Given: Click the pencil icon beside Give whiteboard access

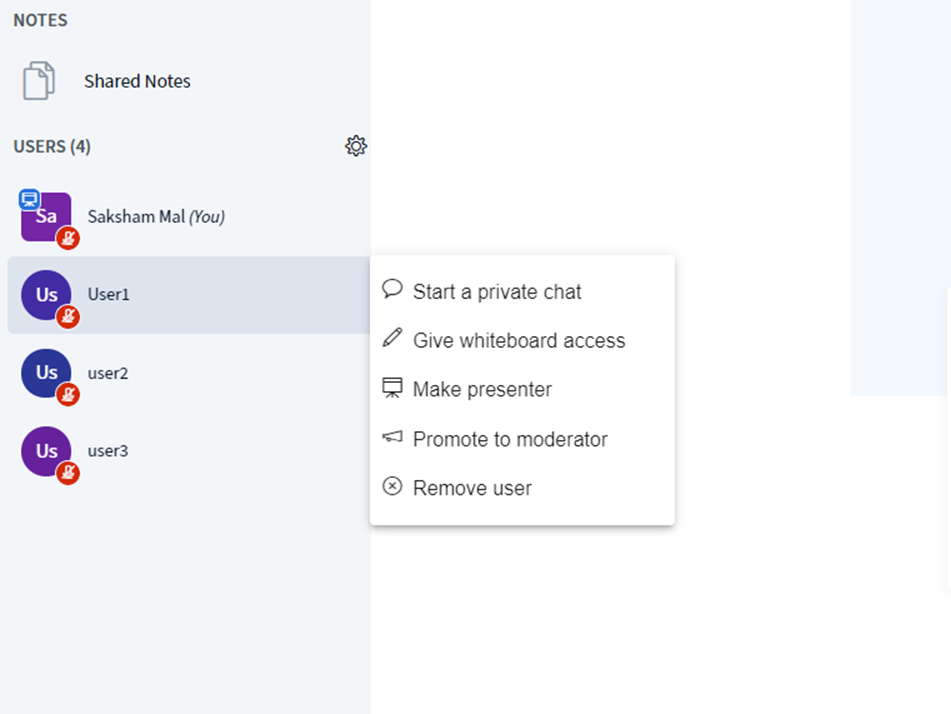Looking at the screenshot, I should (392, 338).
